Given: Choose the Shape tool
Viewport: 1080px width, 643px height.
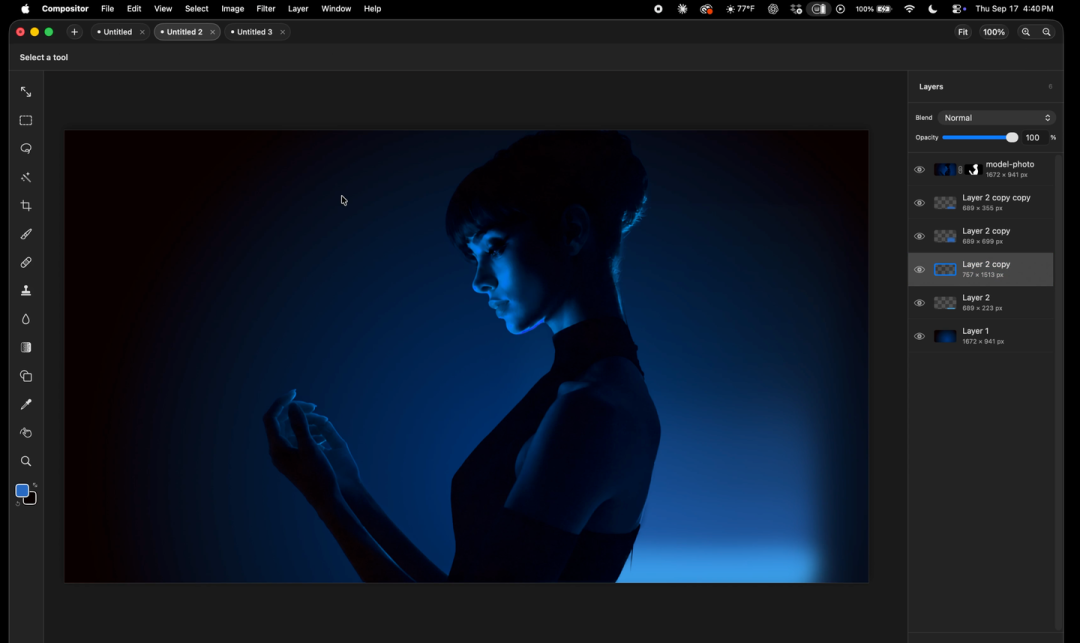Looking at the screenshot, I should pyautogui.click(x=25, y=376).
